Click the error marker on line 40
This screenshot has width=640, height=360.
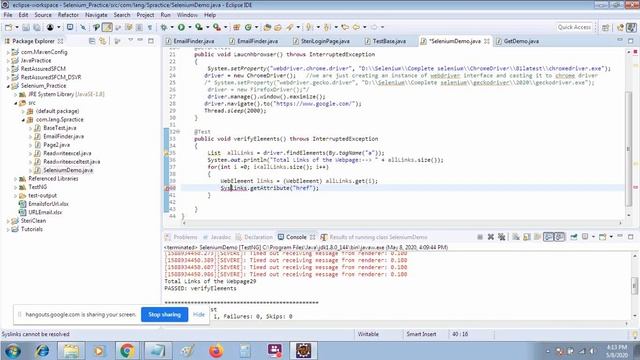(x=167, y=188)
